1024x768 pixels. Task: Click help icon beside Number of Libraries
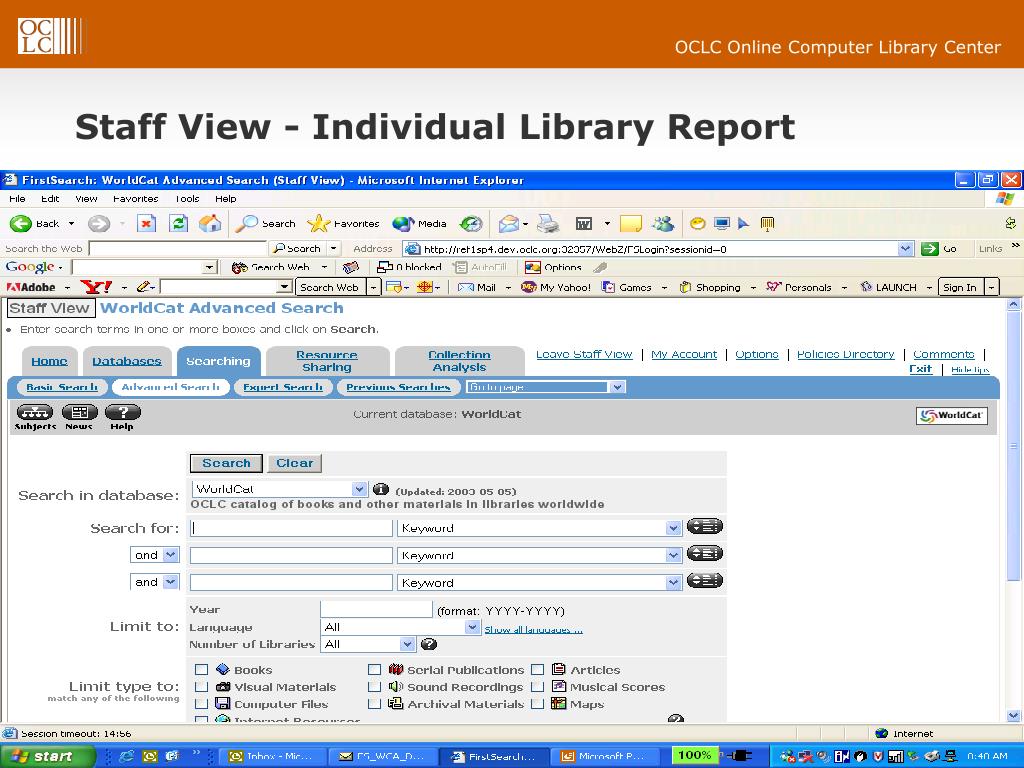coord(428,645)
